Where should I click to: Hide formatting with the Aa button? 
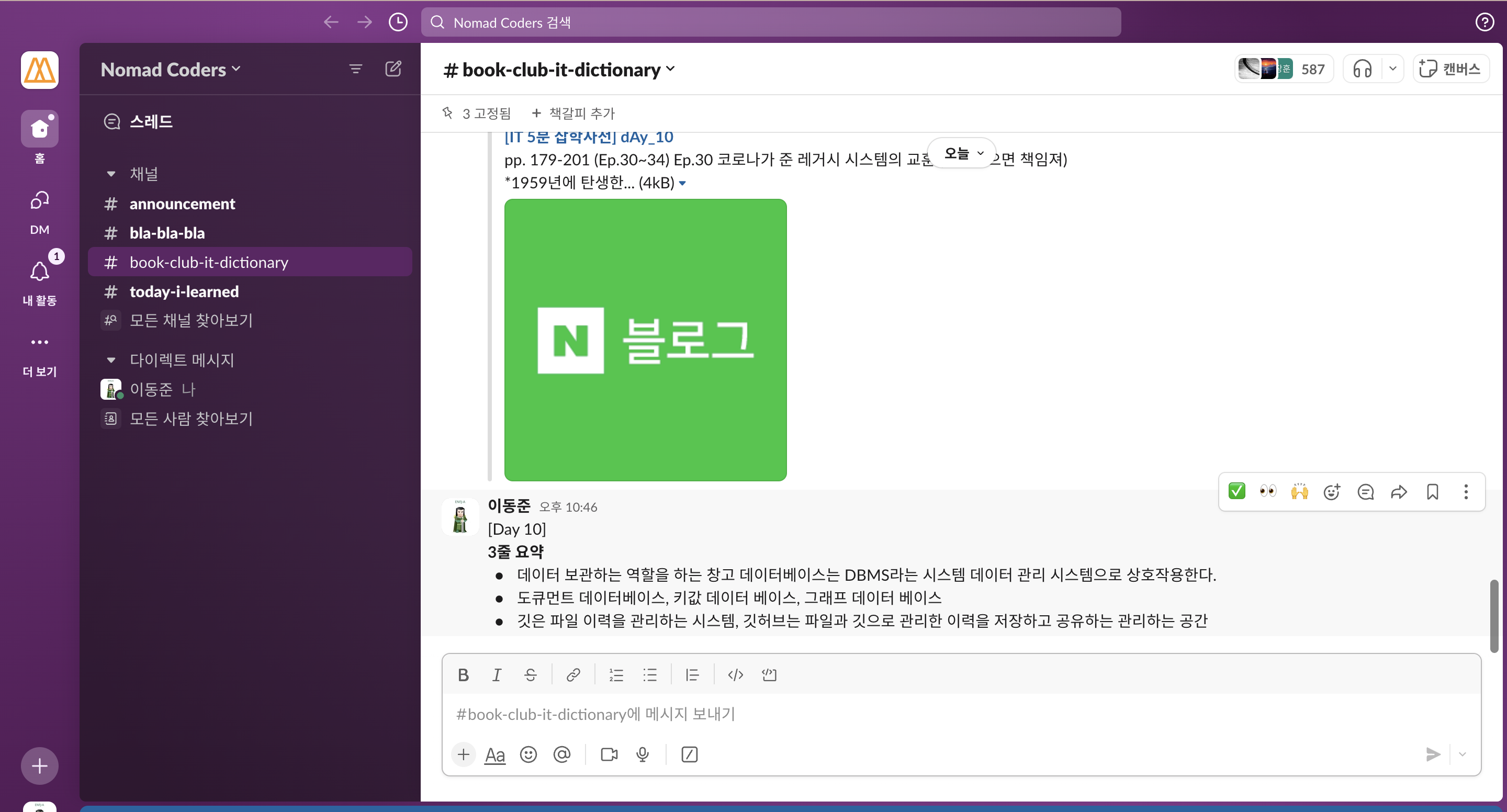(x=495, y=754)
